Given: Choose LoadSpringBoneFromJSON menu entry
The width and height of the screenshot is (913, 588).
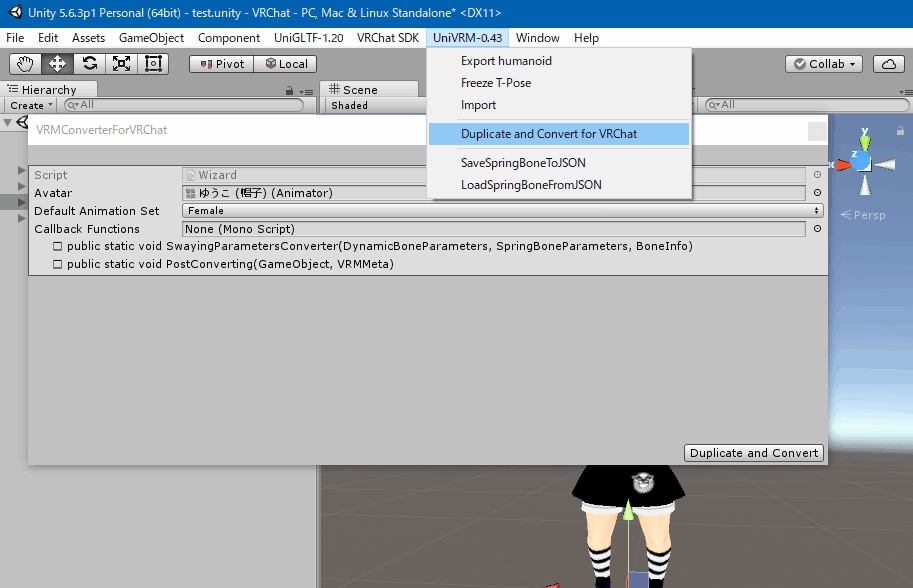Looking at the screenshot, I should coord(559,185).
